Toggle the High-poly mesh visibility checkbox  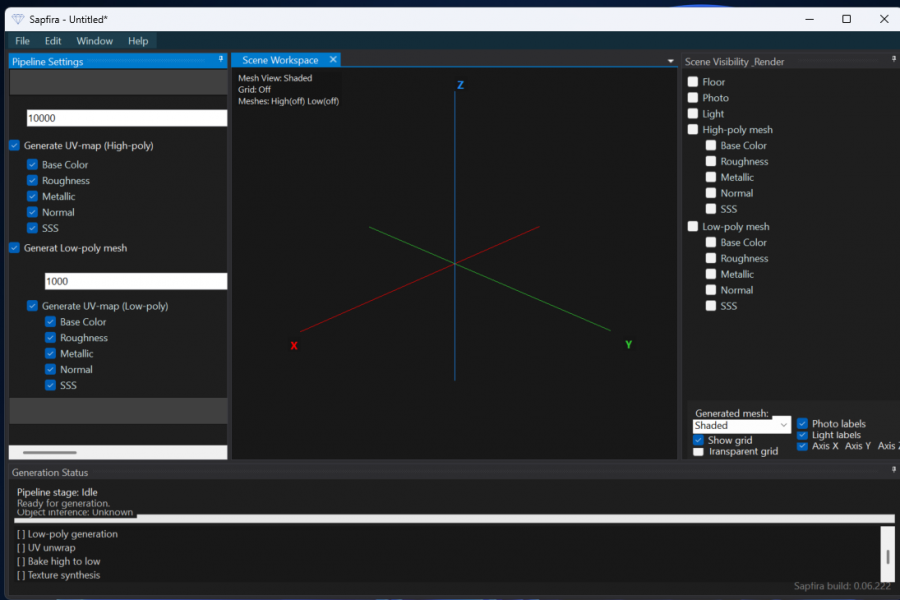[x=693, y=130]
